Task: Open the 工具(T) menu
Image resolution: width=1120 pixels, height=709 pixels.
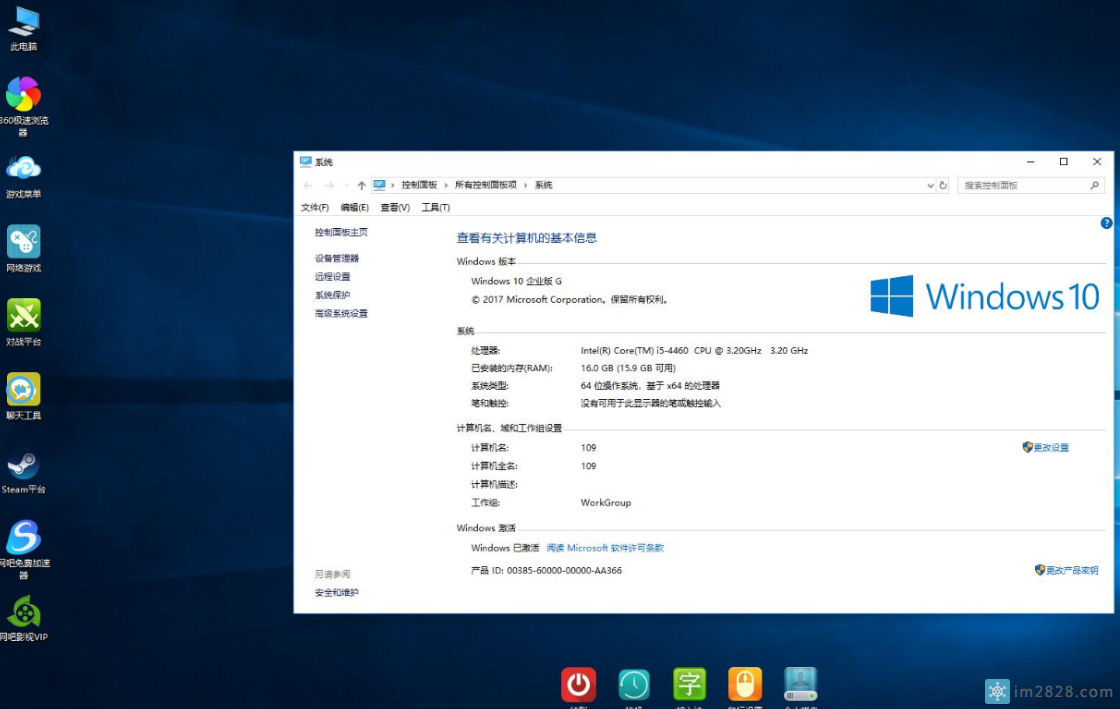Action: (435, 208)
